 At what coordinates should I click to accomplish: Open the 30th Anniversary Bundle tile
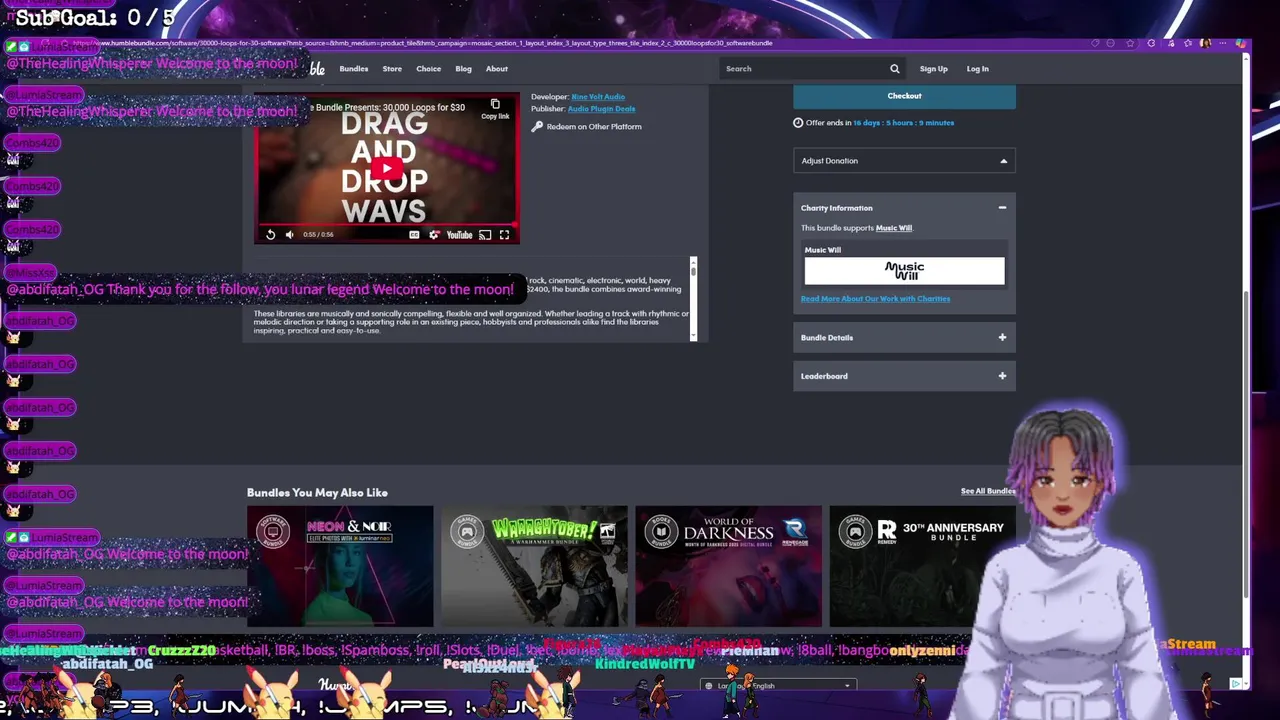coord(922,566)
